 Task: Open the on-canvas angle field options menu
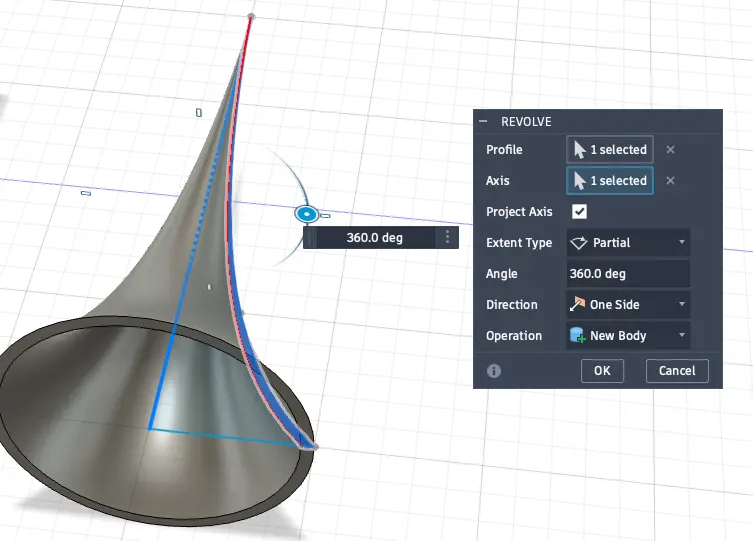447,237
